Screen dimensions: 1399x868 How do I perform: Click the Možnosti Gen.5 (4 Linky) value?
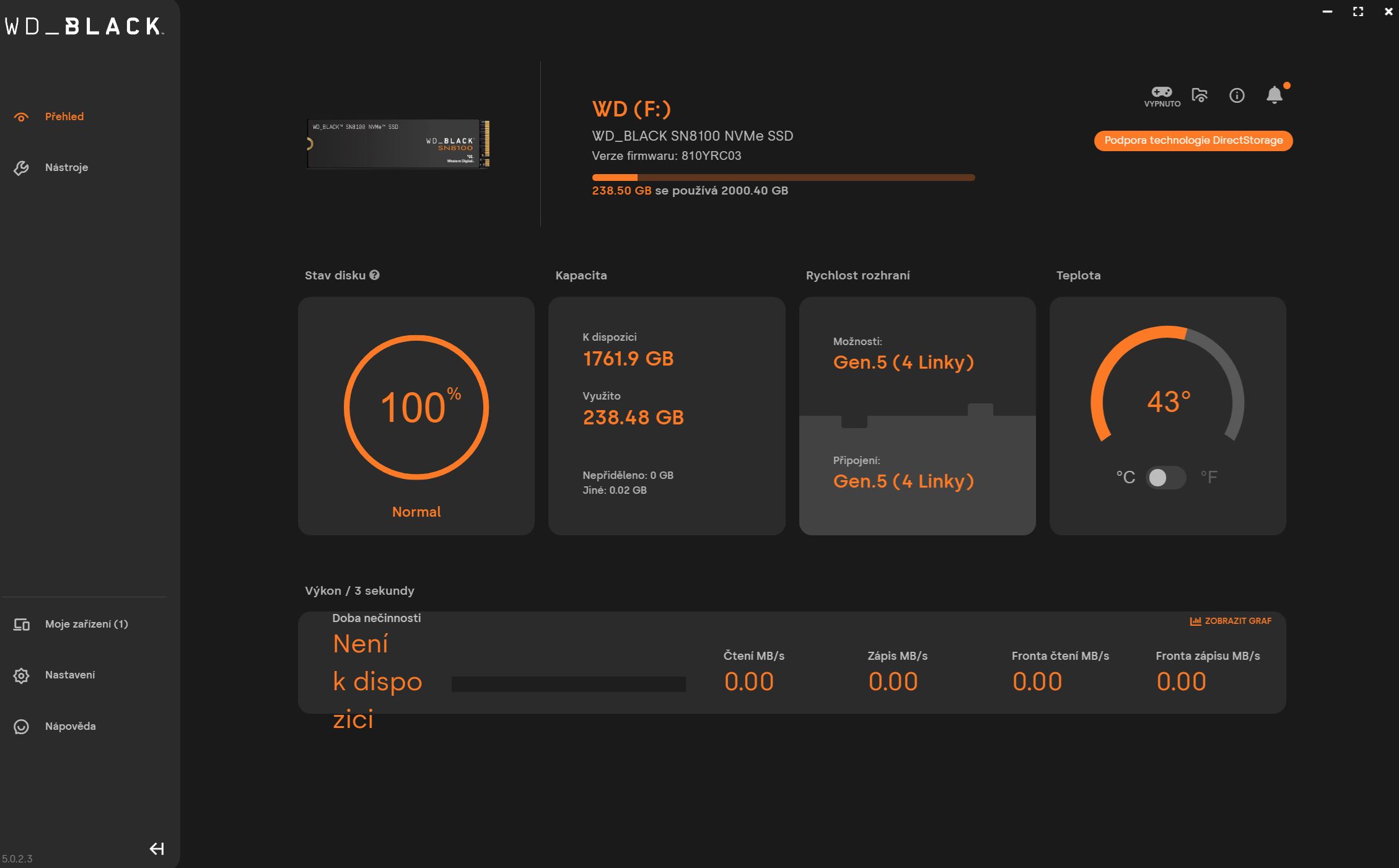903,362
